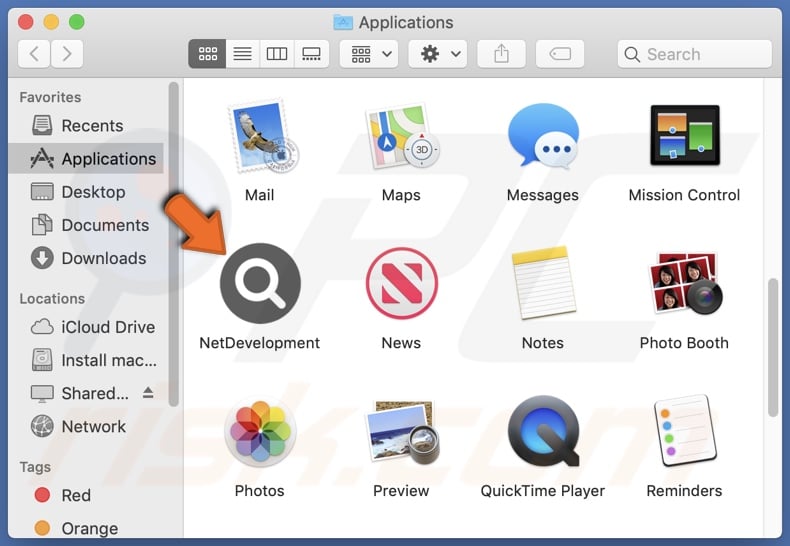Open the Install mac... volume
This screenshot has height=546, width=790.
click(x=86, y=360)
